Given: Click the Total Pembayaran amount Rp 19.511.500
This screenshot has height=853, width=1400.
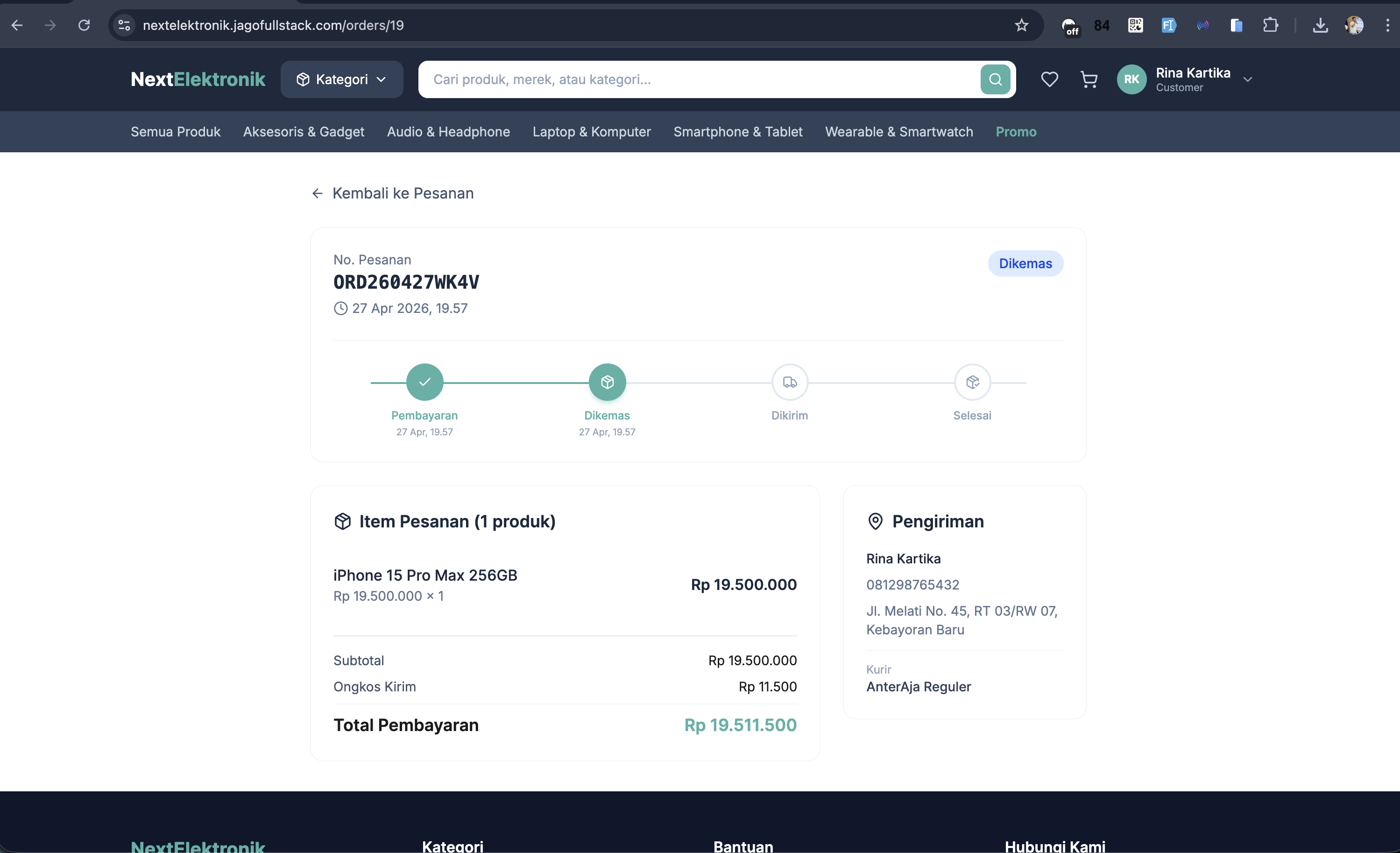Looking at the screenshot, I should [x=740, y=725].
